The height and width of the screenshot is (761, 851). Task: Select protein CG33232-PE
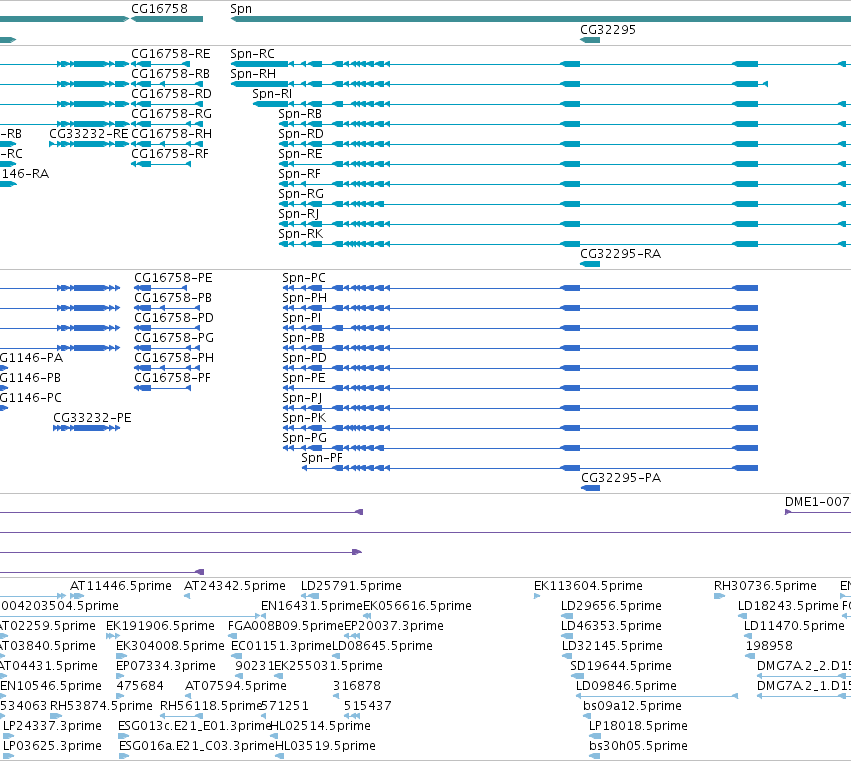coord(92,418)
